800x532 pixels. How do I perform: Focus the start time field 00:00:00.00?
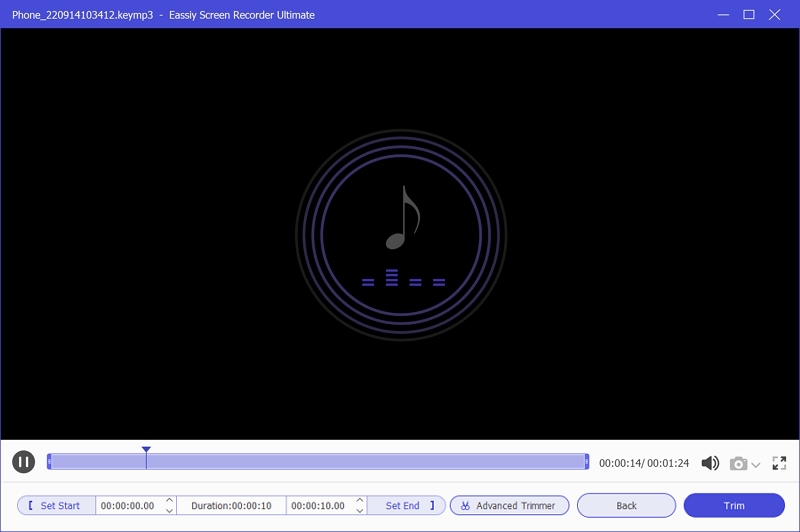tap(129, 505)
